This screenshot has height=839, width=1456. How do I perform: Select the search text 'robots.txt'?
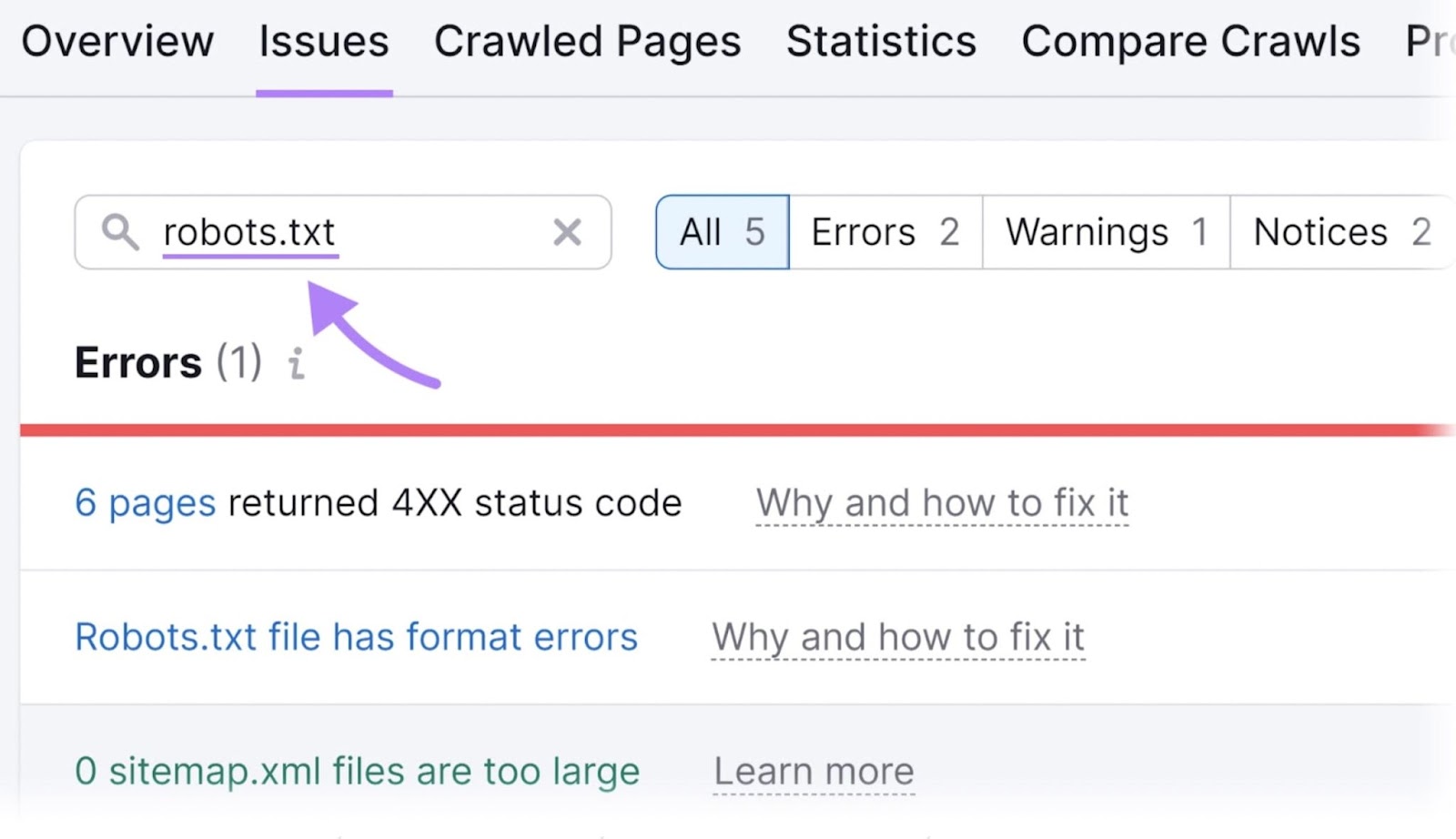pyautogui.click(x=249, y=232)
